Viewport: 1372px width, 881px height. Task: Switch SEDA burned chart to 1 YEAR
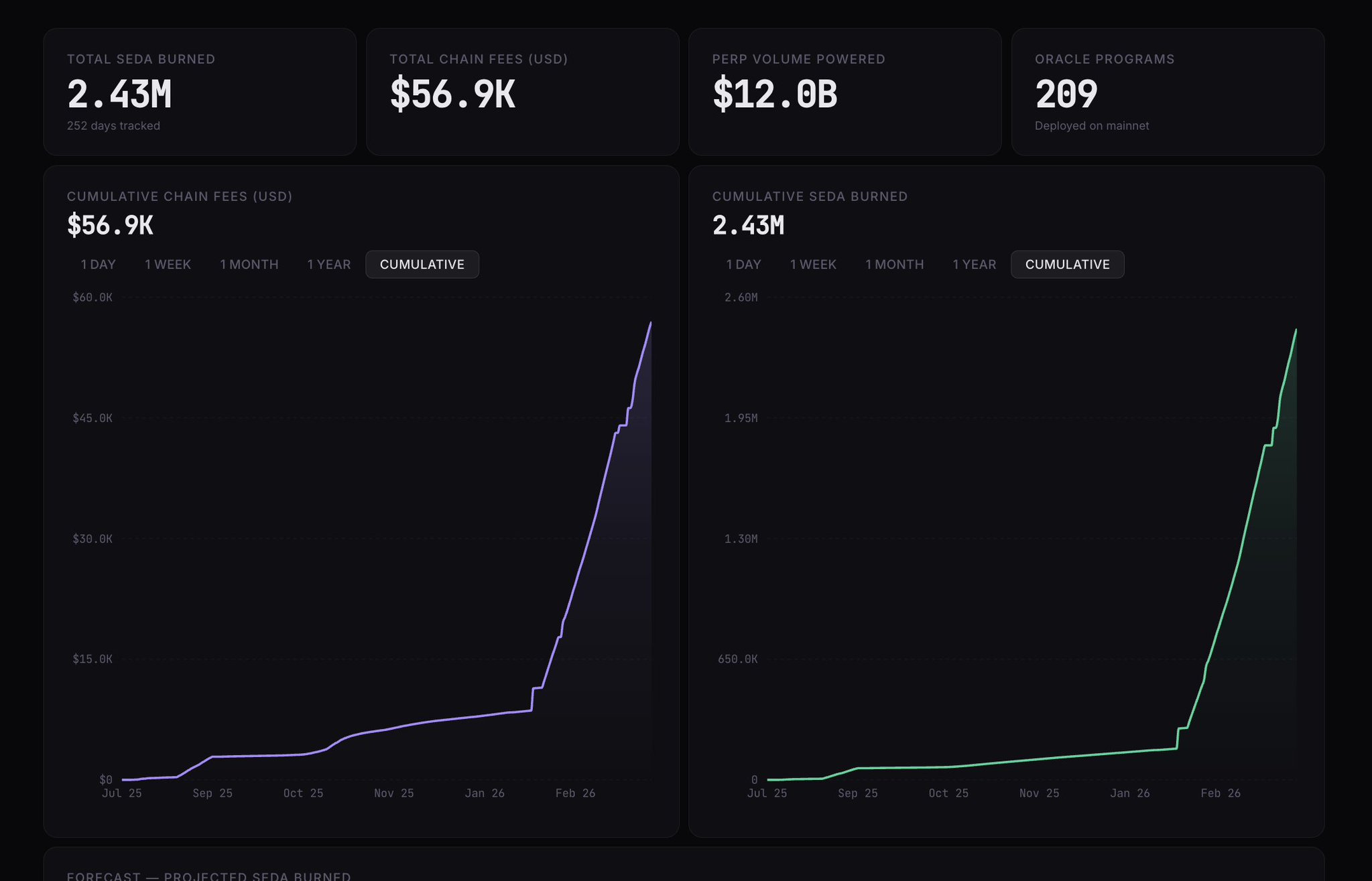[x=974, y=265]
